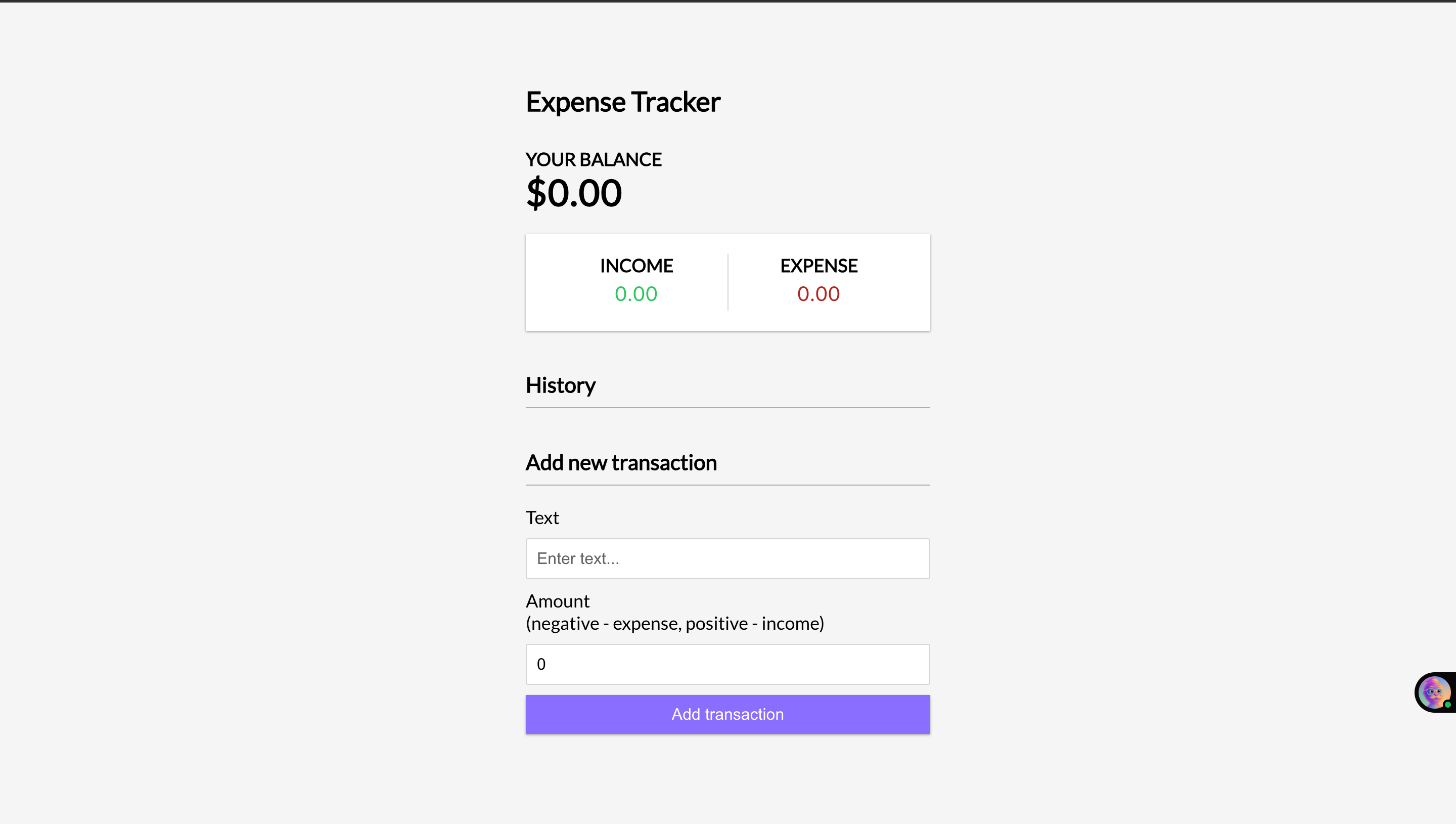Viewport: 1456px width, 824px height.
Task: Focus the Enter text input field
Action: 727,558
